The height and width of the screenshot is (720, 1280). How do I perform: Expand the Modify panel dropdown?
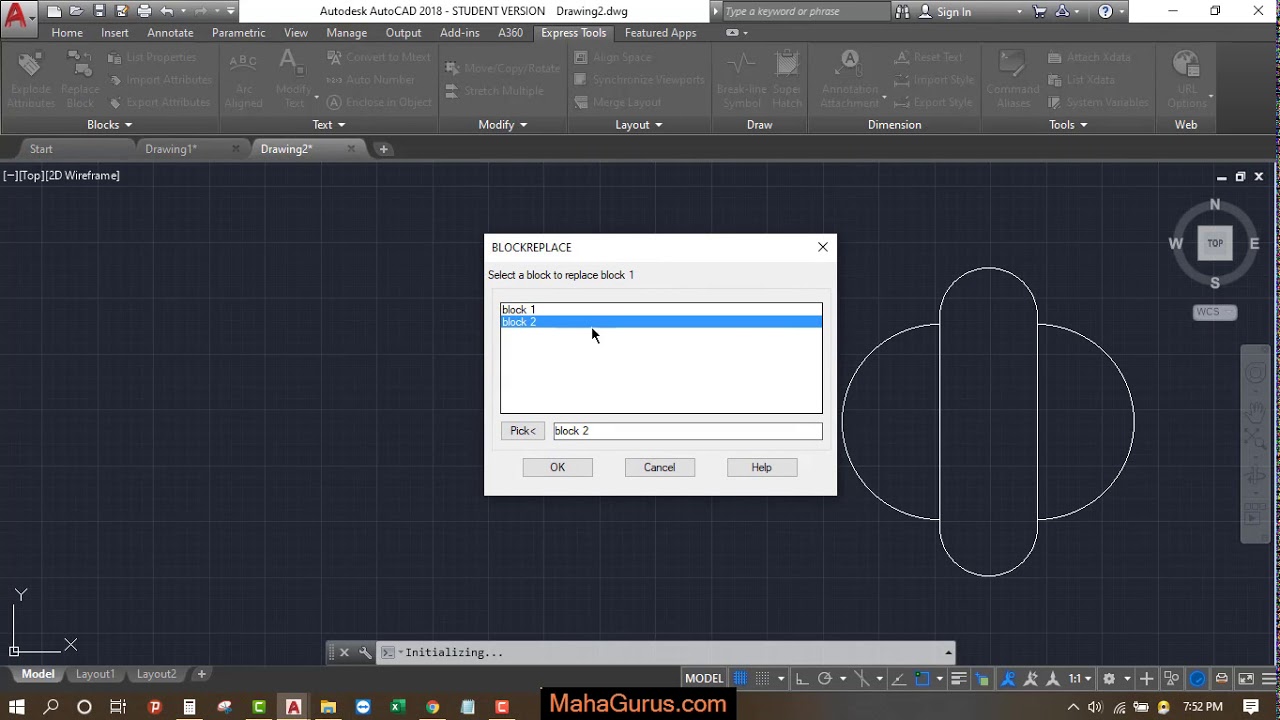pos(502,125)
